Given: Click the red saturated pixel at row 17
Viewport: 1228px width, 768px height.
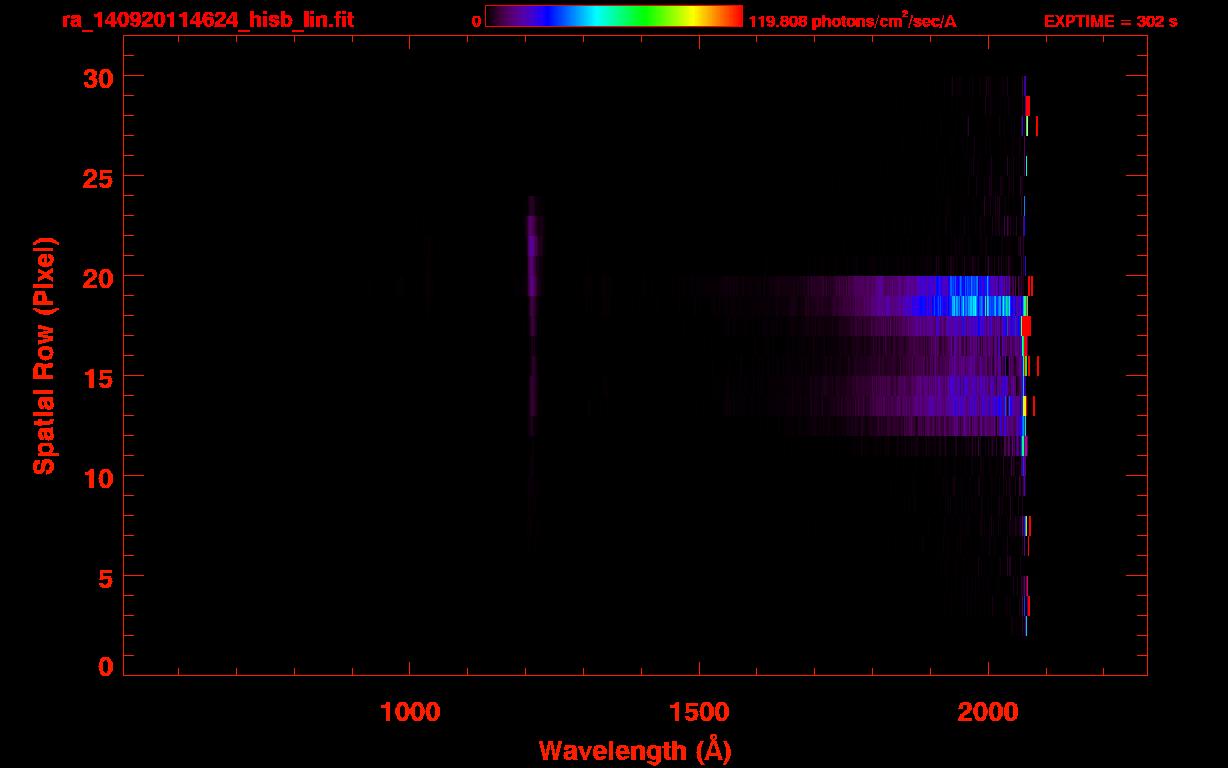Looking at the screenshot, I should click(x=1026, y=326).
